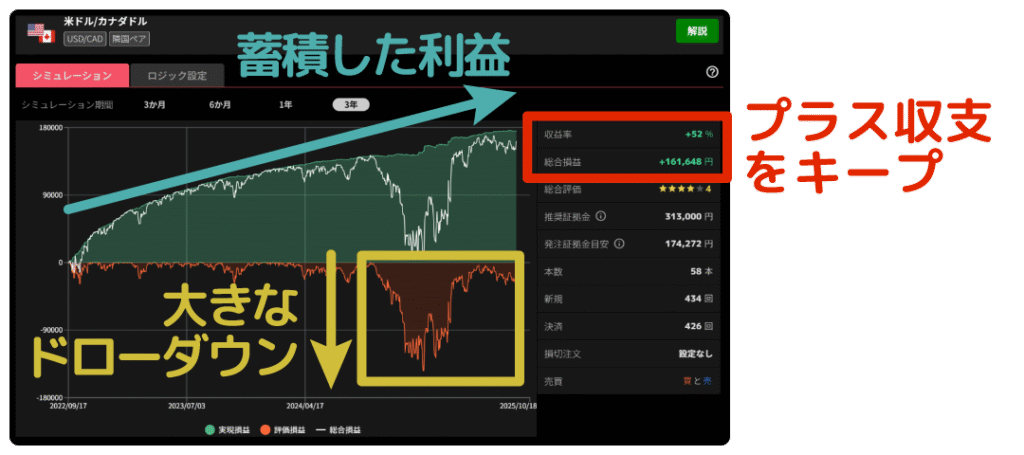Screen dimensions: 1024x455
Task: Toggle the green 実現損益 legend marker
Action: pos(208,429)
